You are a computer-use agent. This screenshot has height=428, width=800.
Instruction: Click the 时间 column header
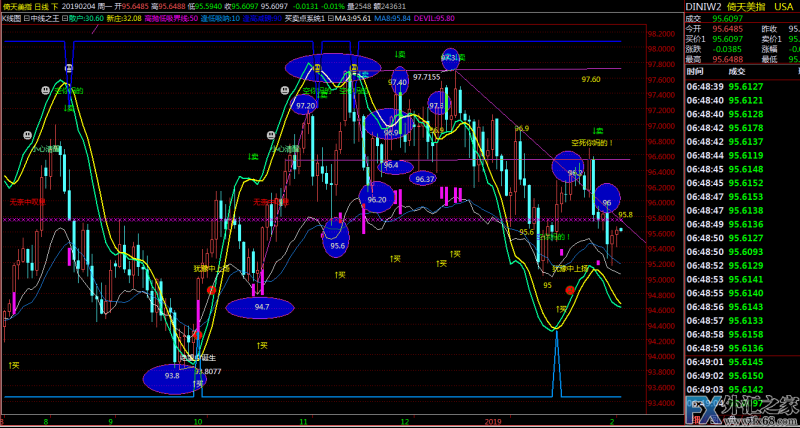point(697,72)
